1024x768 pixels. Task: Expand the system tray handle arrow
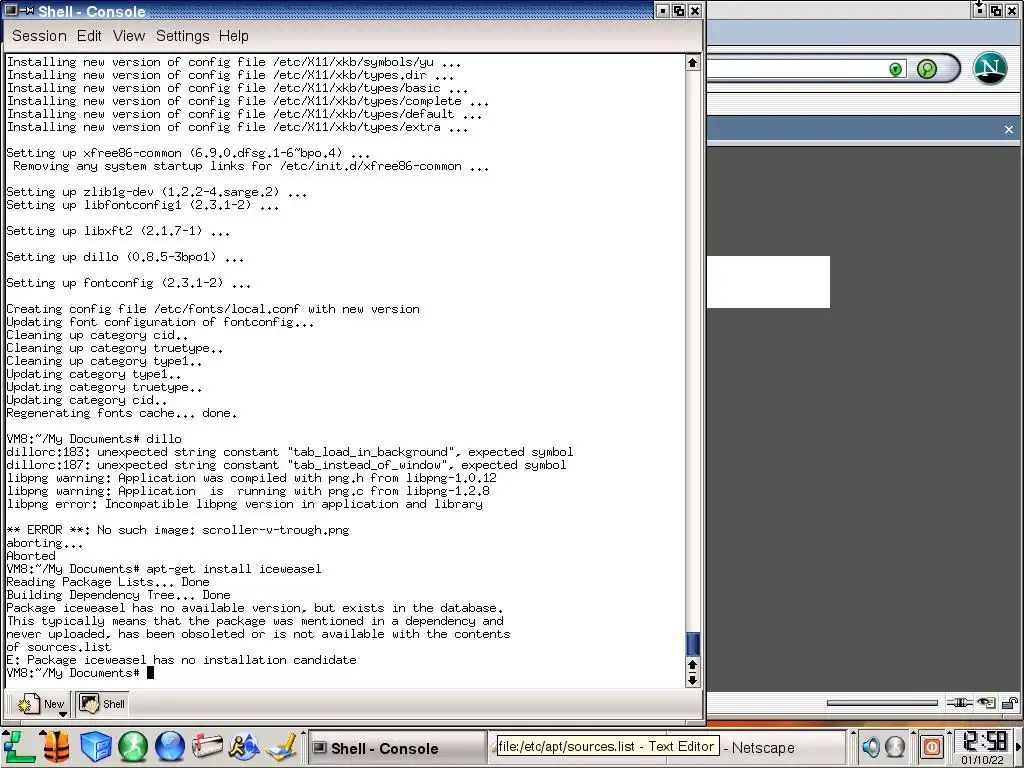click(853, 732)
